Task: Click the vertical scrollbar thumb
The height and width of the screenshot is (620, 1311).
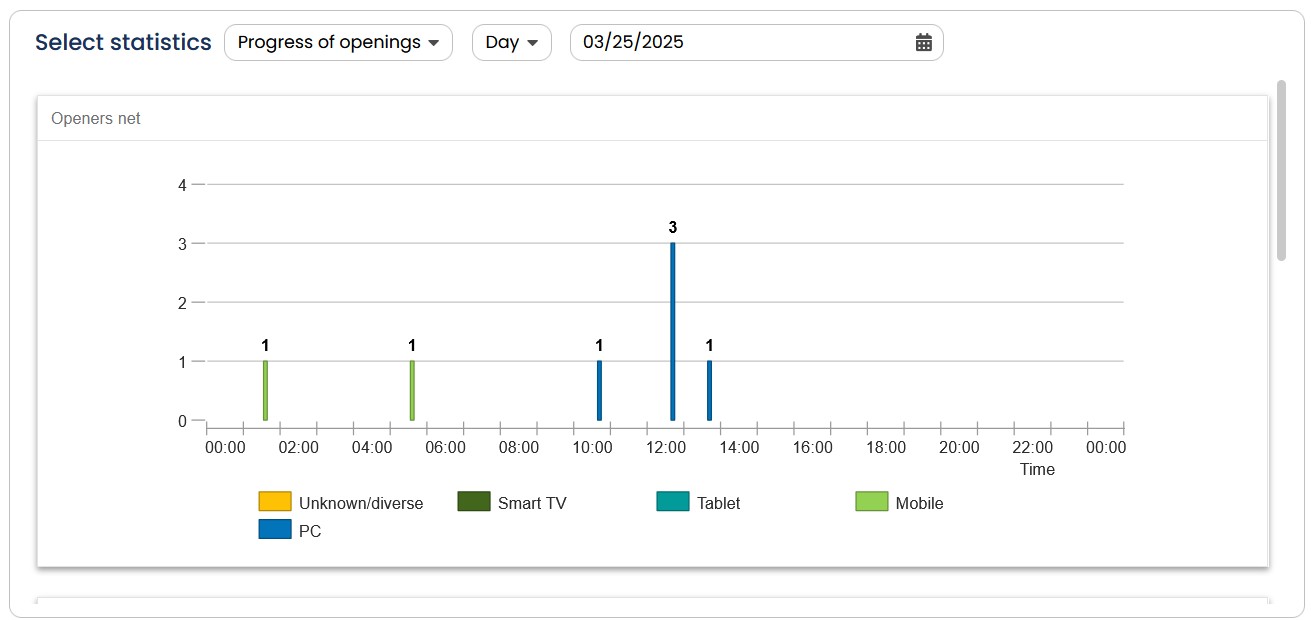Action: click(1281, 170)
